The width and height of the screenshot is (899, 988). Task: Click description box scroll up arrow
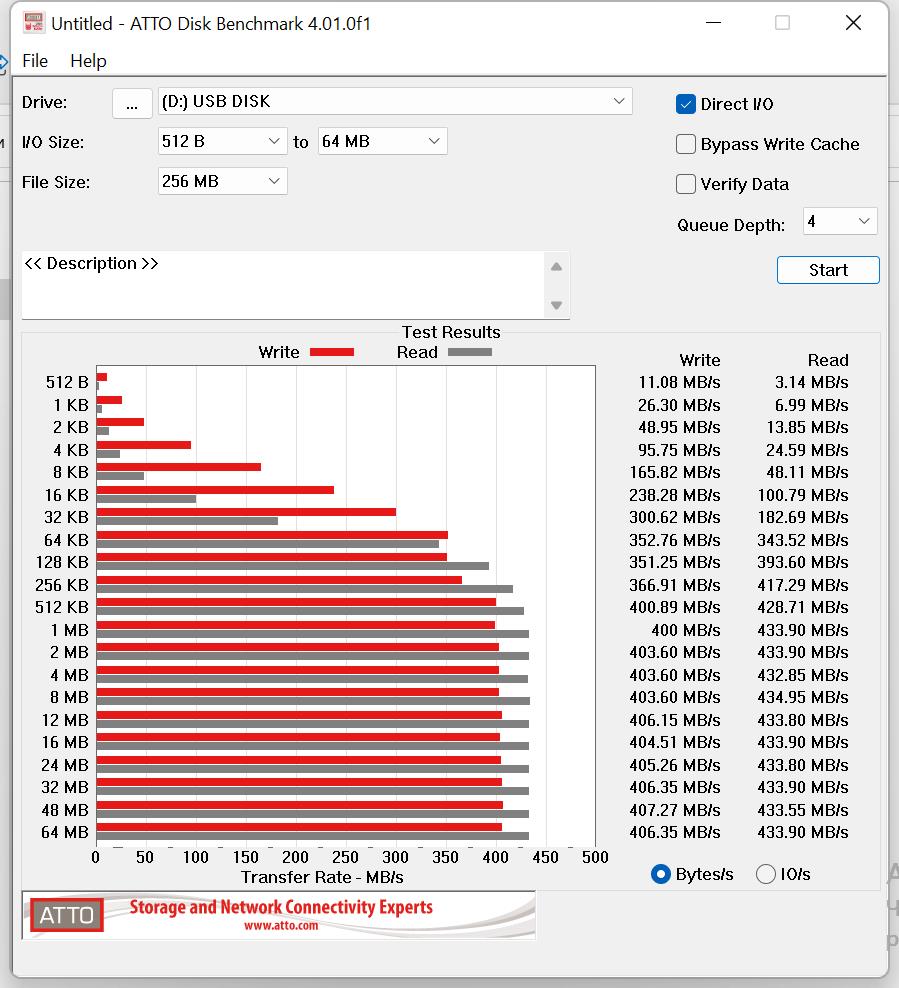[556, 267]
